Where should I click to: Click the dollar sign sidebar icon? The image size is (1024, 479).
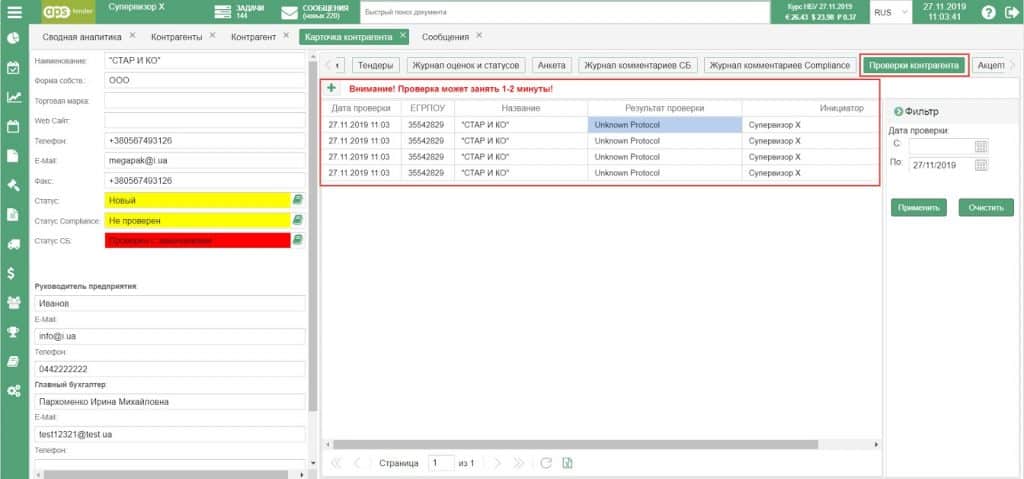12,272
